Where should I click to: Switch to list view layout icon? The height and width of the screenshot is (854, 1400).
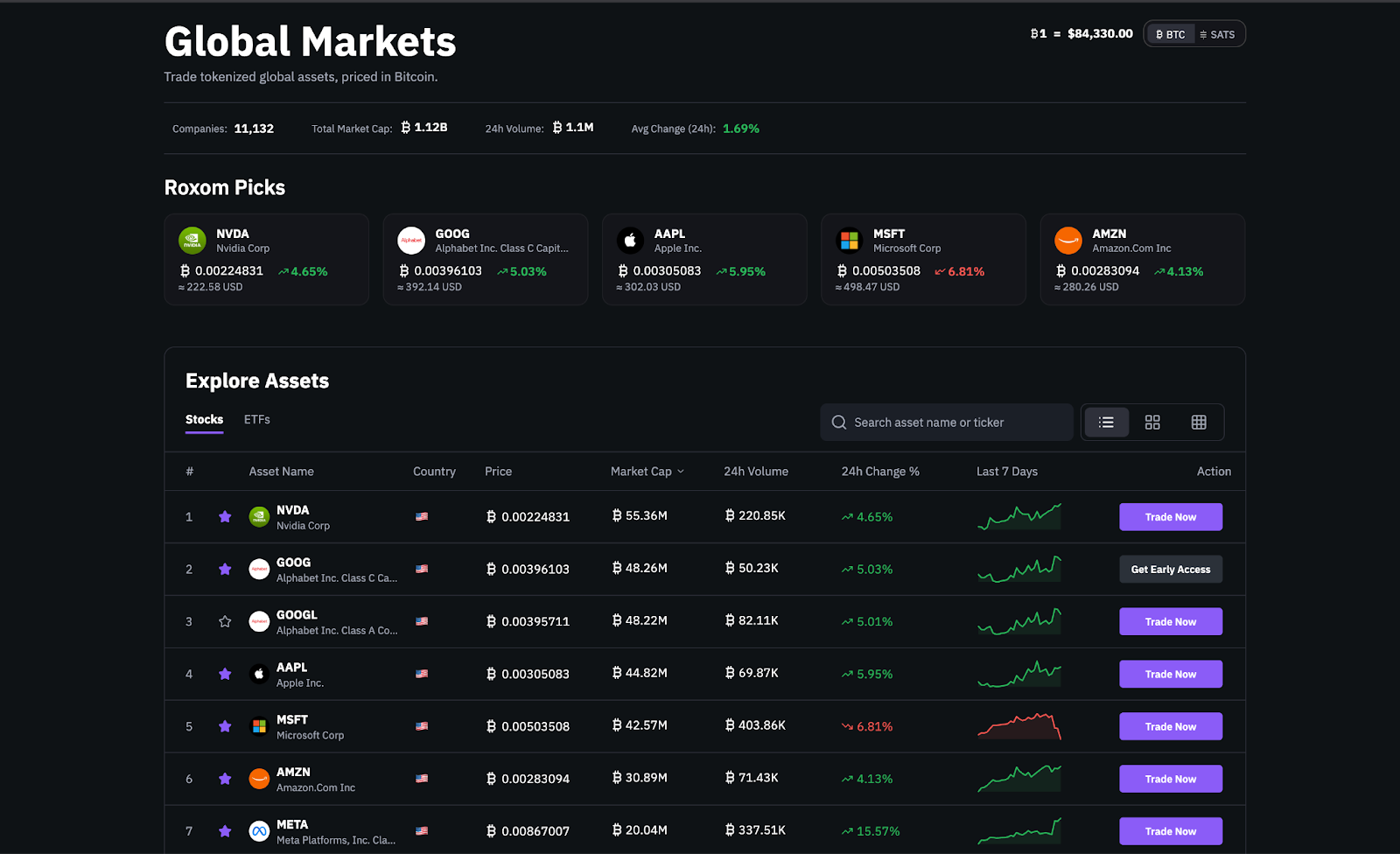pyautogui.click(x=1106, y=423)
